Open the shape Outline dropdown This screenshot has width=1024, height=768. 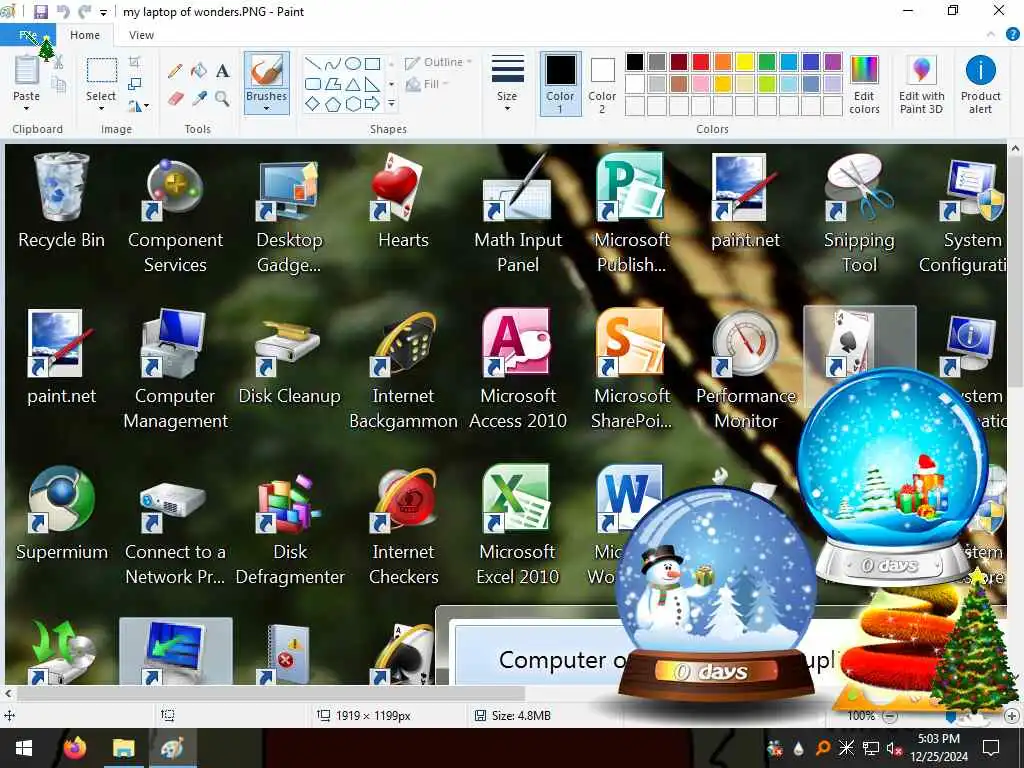click(x=438, y=62)
